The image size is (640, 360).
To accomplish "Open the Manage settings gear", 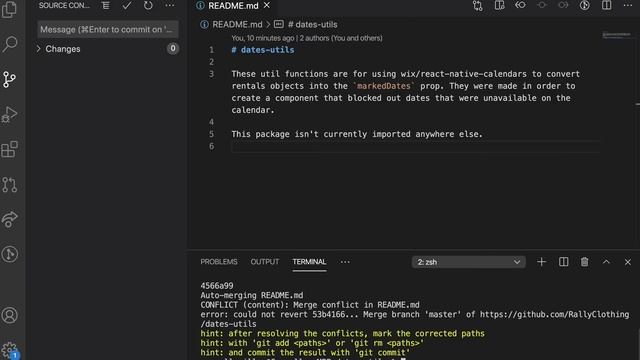I will click(x=9, y=350).
